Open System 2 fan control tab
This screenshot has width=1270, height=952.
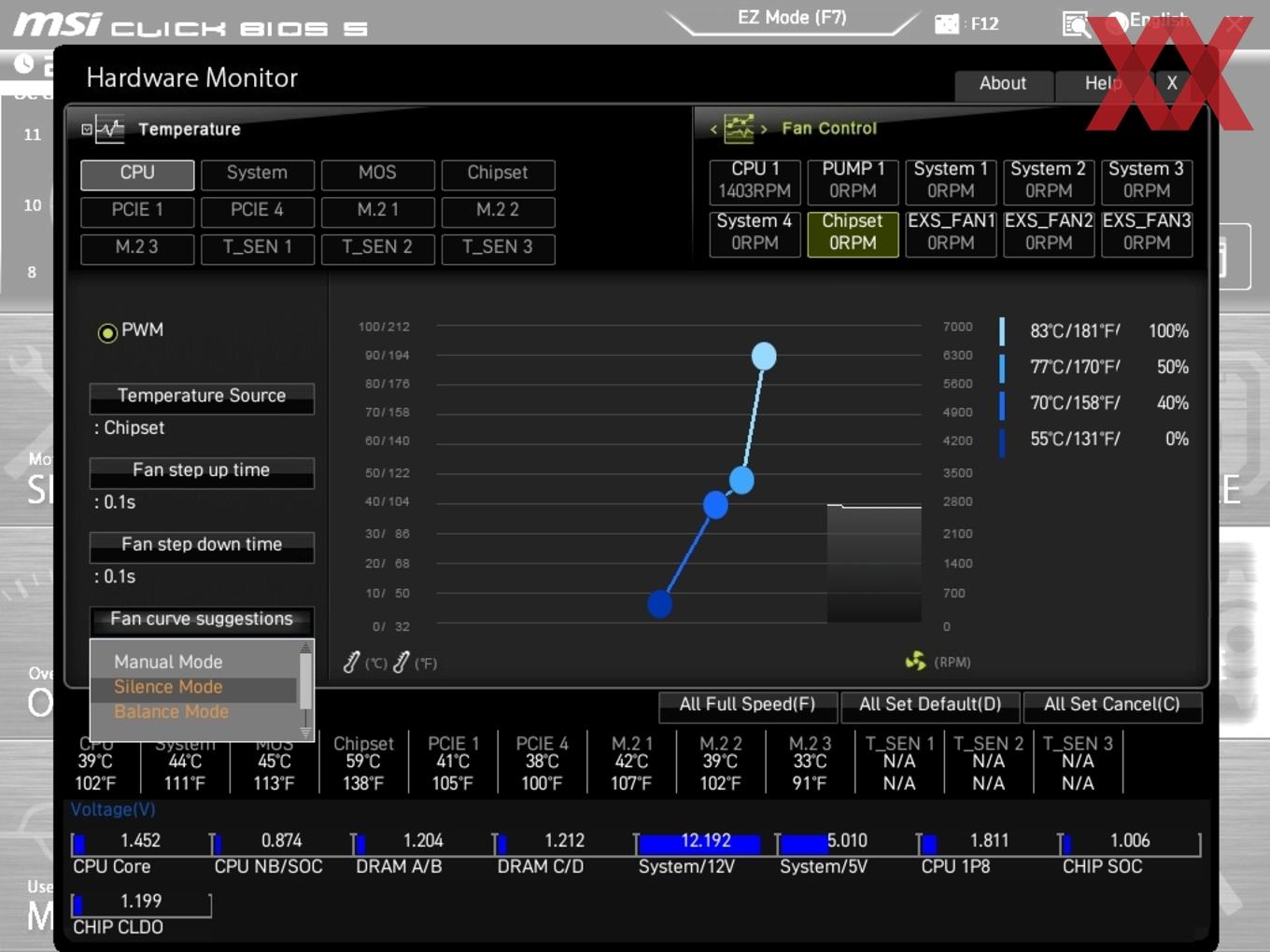pyautogui.click(x=1049, y=181)
